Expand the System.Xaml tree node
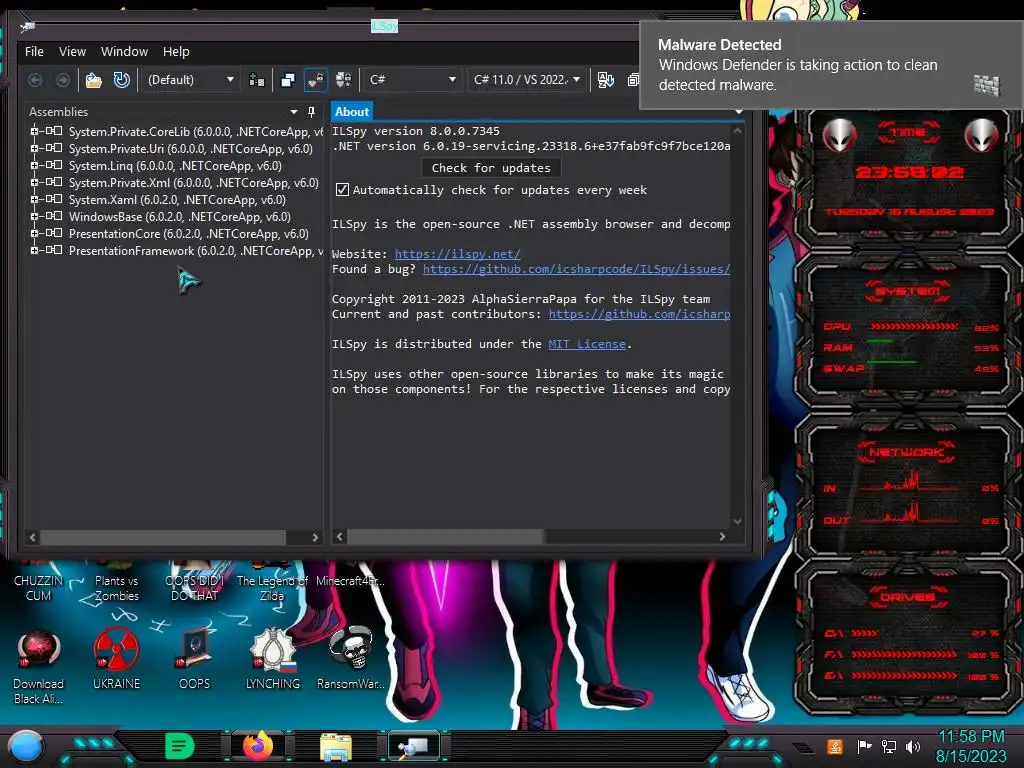 point(34,199)
